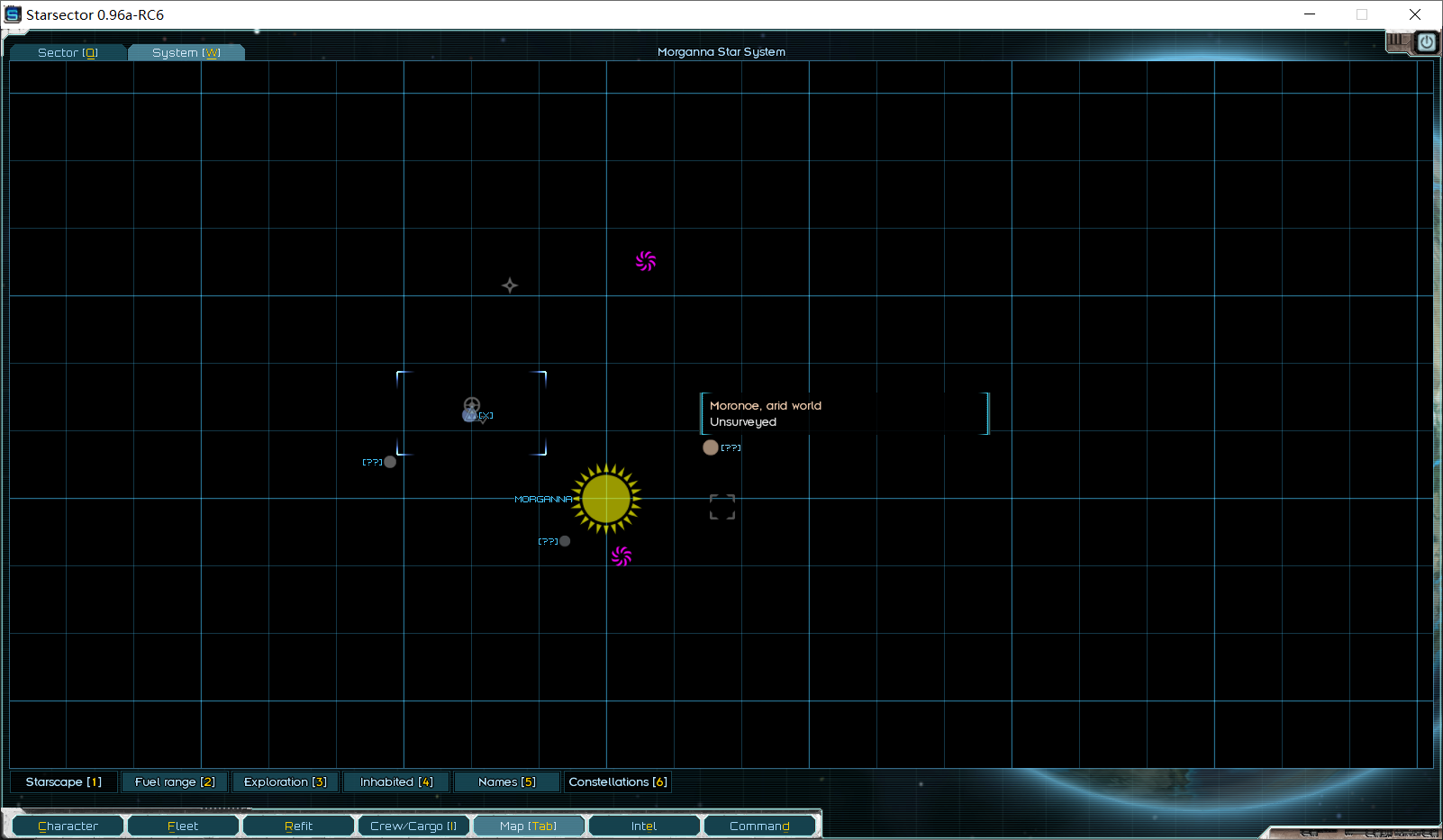Viewport: 1443px width, 840px height.
Task: Toggle the Fuel range map overlay
Action: point(175,781)
